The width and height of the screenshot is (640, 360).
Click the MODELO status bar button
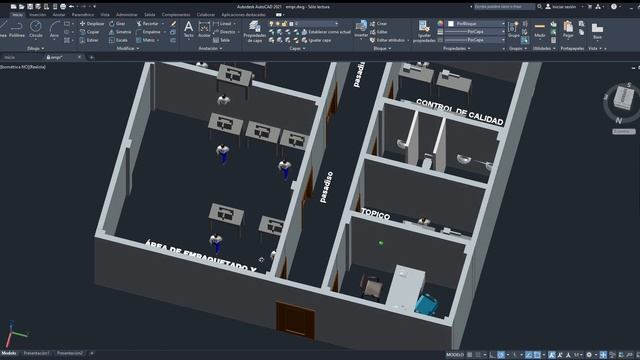(455, 355)
